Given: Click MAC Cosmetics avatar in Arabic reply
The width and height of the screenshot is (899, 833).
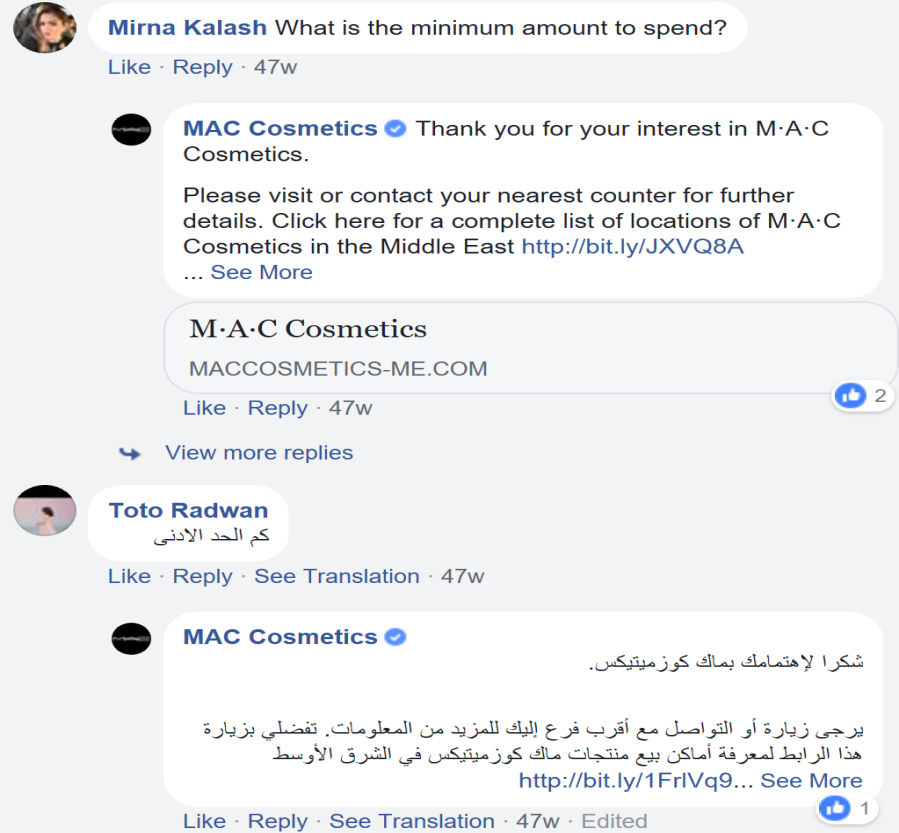Looking at the screenshot, I should [131, 637].
